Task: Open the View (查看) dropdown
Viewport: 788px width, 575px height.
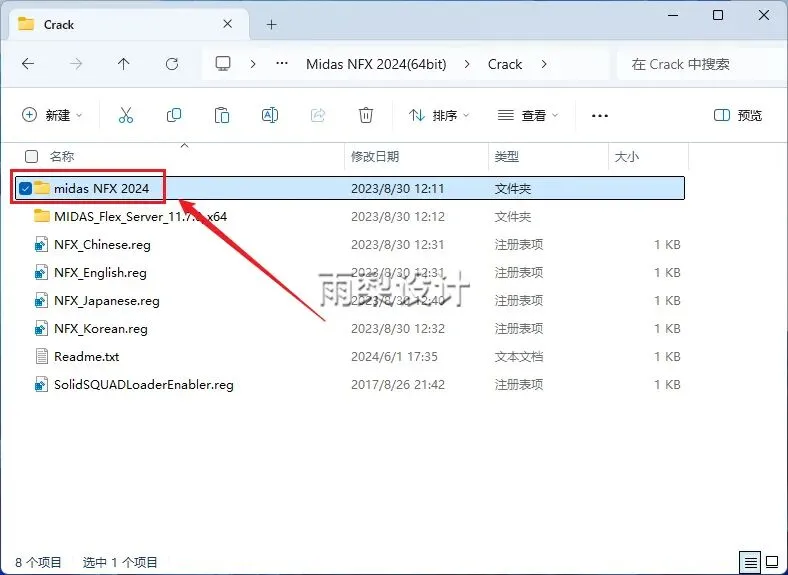Action: 528,116
